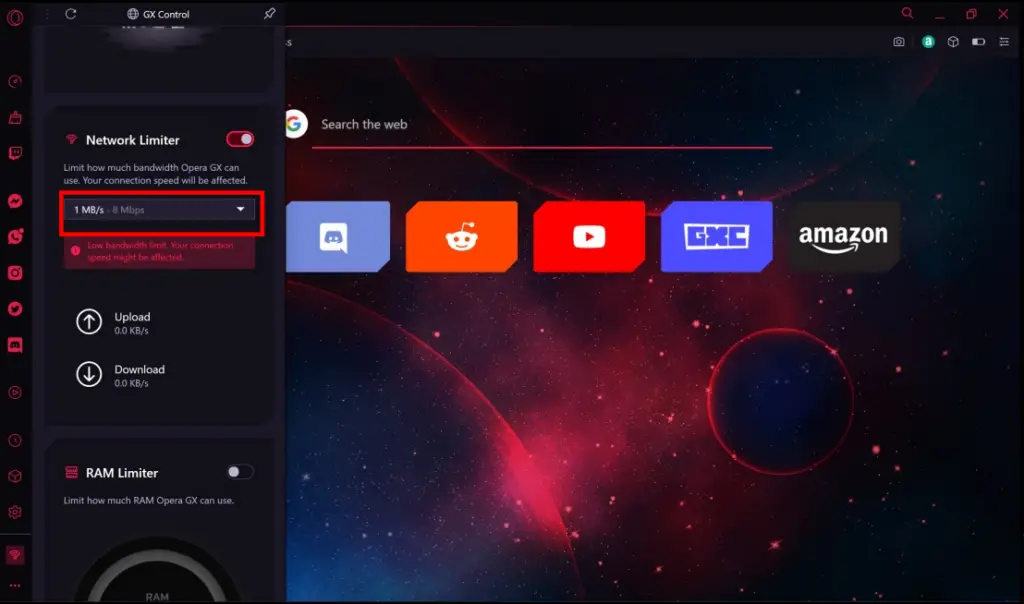1024x604 pixels.
Task: Open Extensions cube icon in sidebar
Action: [x=15, y=477]
